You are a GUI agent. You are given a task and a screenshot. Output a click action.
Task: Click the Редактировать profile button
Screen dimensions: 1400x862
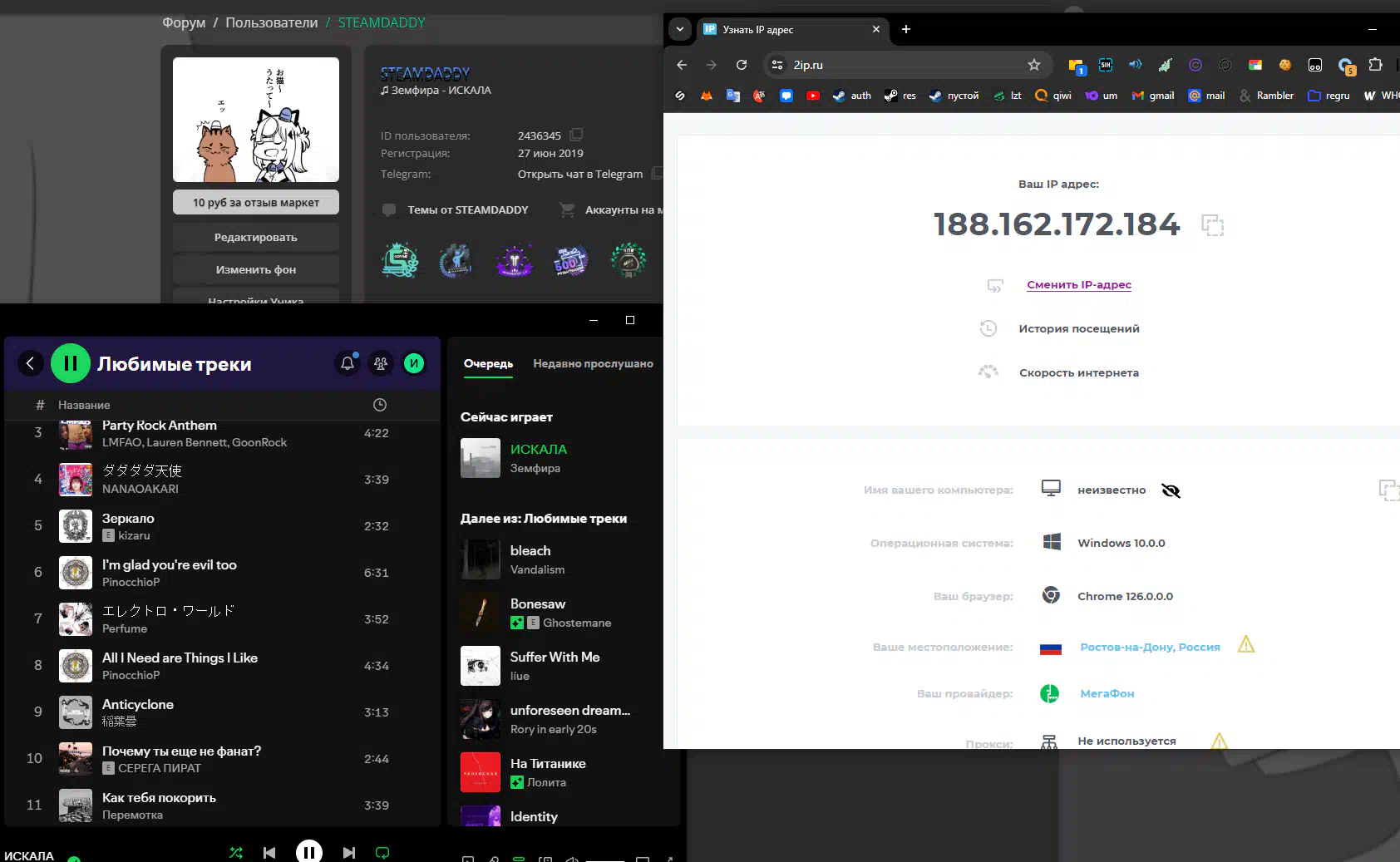[x=256, y=237]
